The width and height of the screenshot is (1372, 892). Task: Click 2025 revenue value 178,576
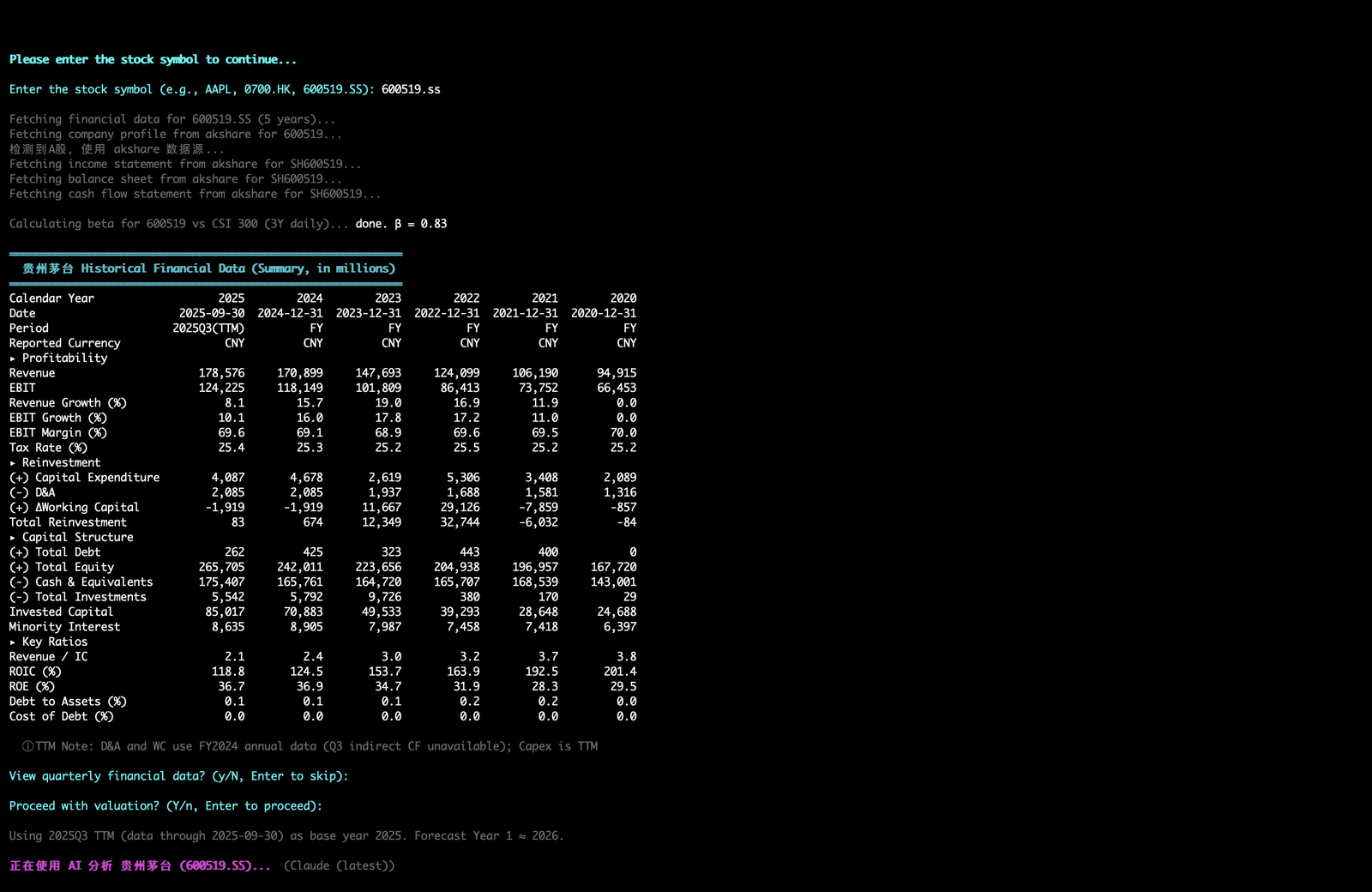click(x=221, y=373)
